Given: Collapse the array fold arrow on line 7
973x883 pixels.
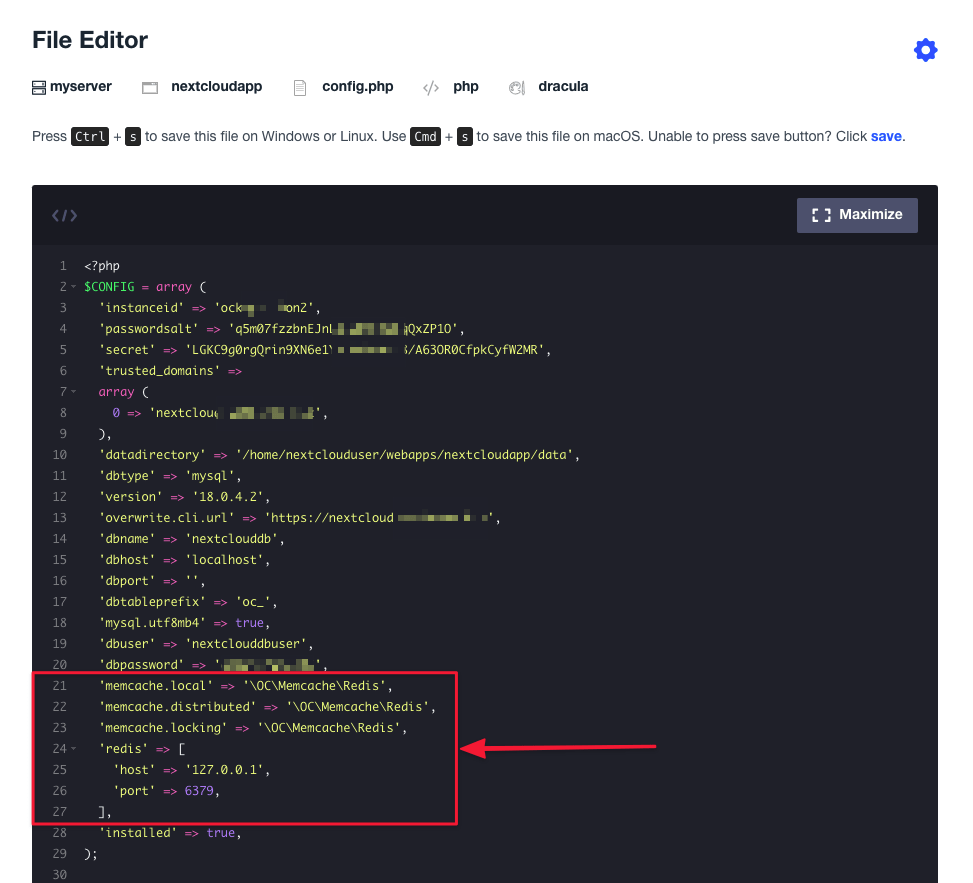Looking at the screenshot, I should pos(74,391).
